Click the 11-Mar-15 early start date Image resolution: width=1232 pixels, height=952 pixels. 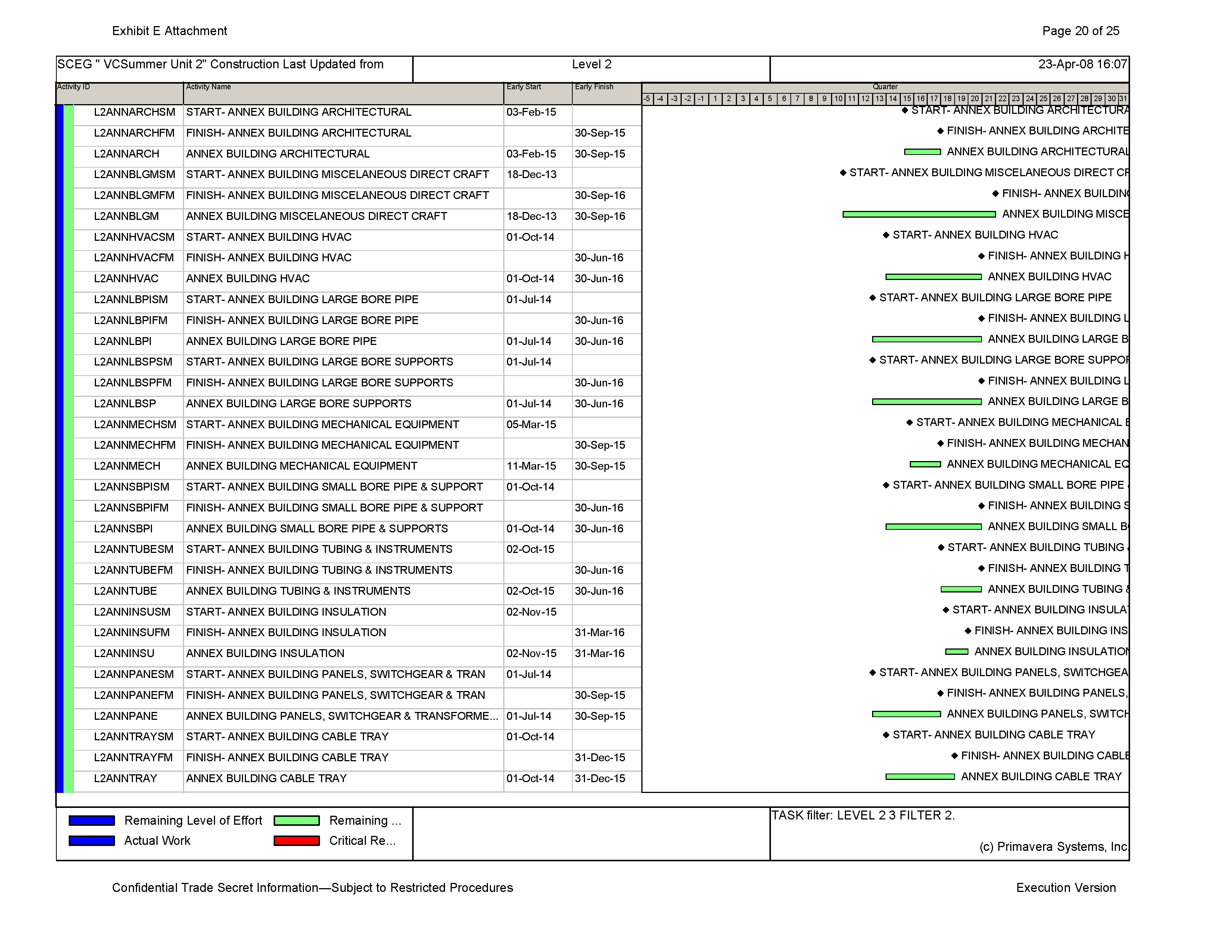pos(531,466)
